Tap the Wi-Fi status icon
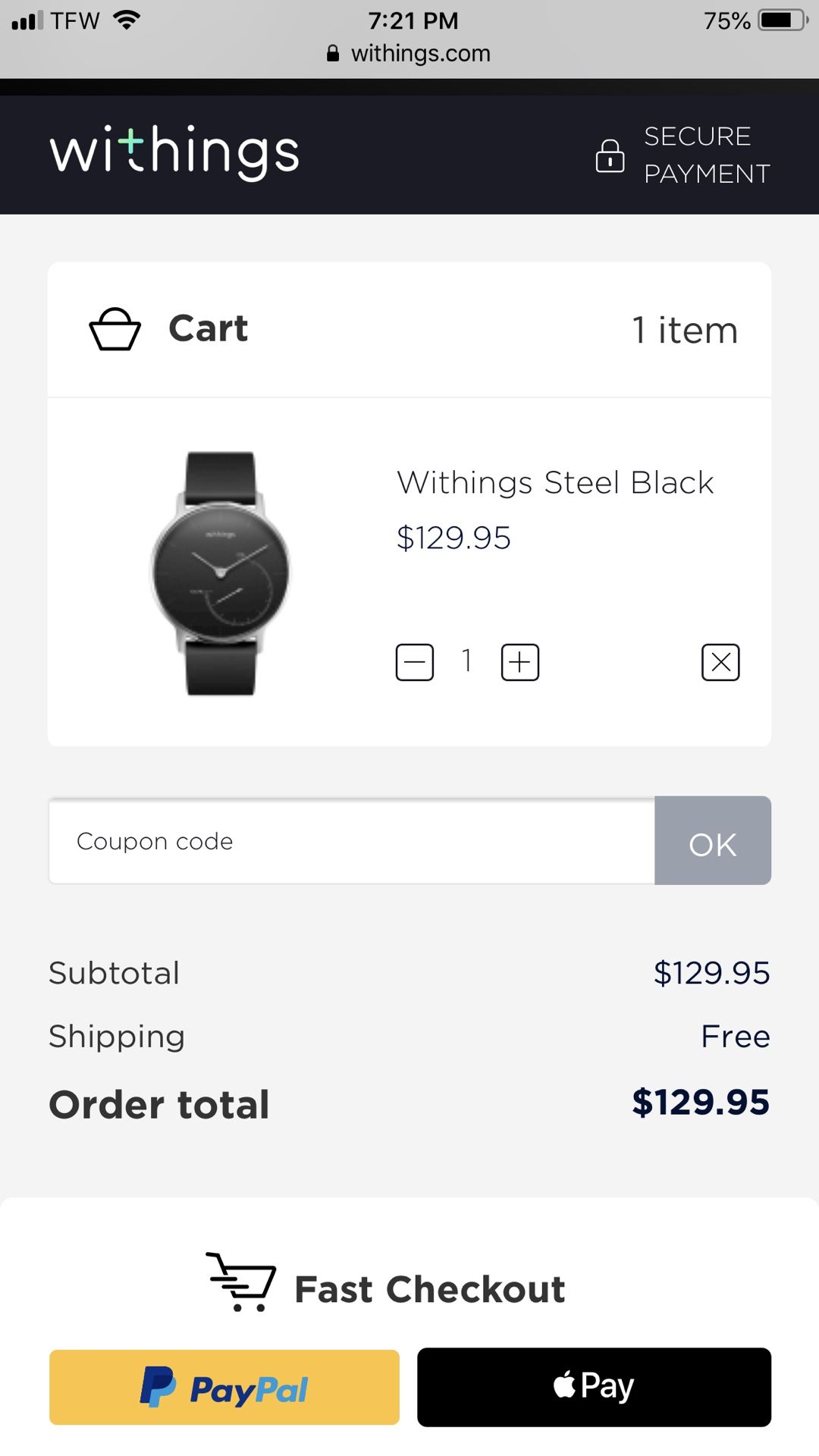Image resolution: width=819 pixels, height=1456 pixels. 127,20
